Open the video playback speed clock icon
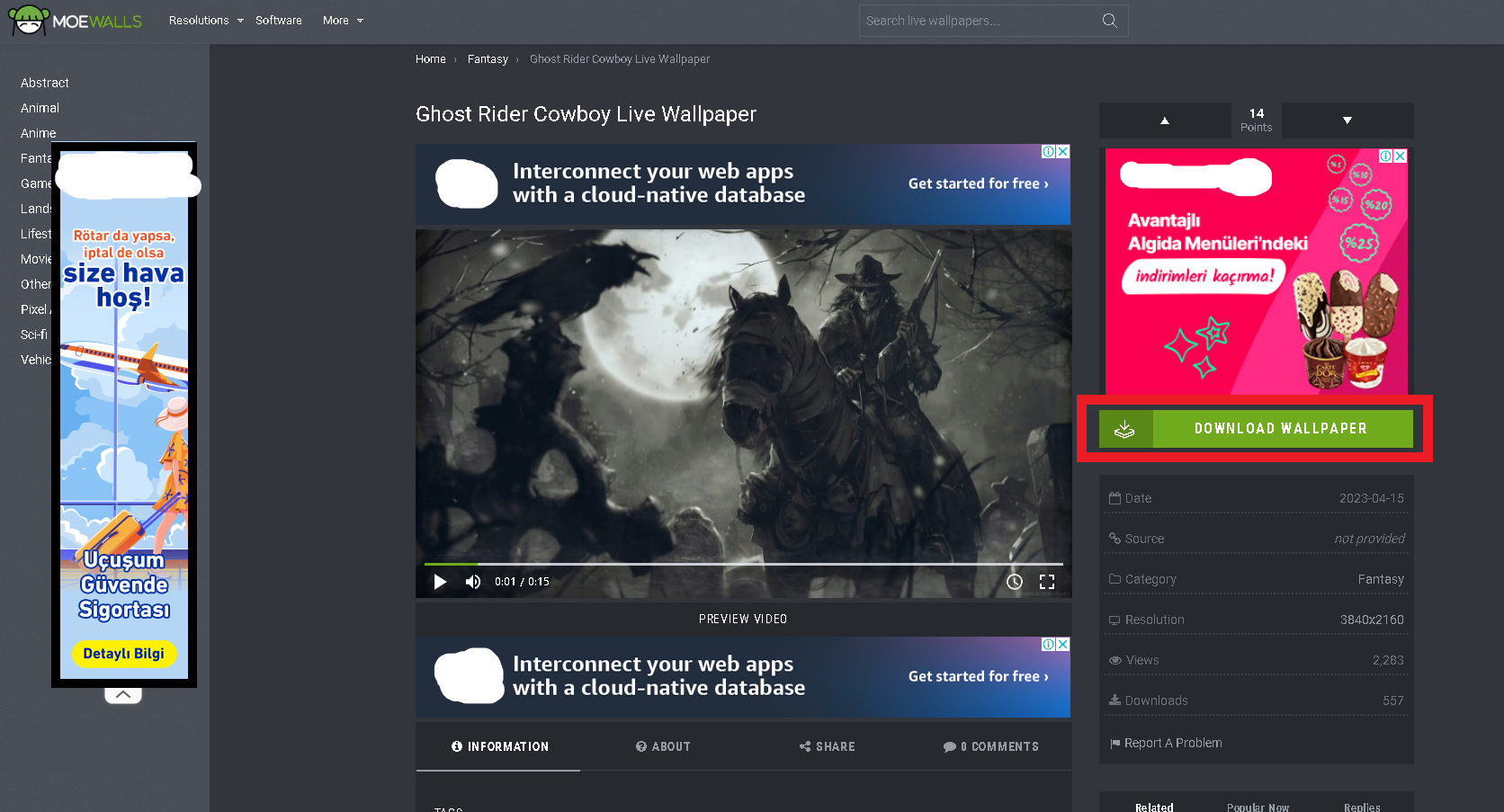 pyautogui.click(x=1015, y=582)
